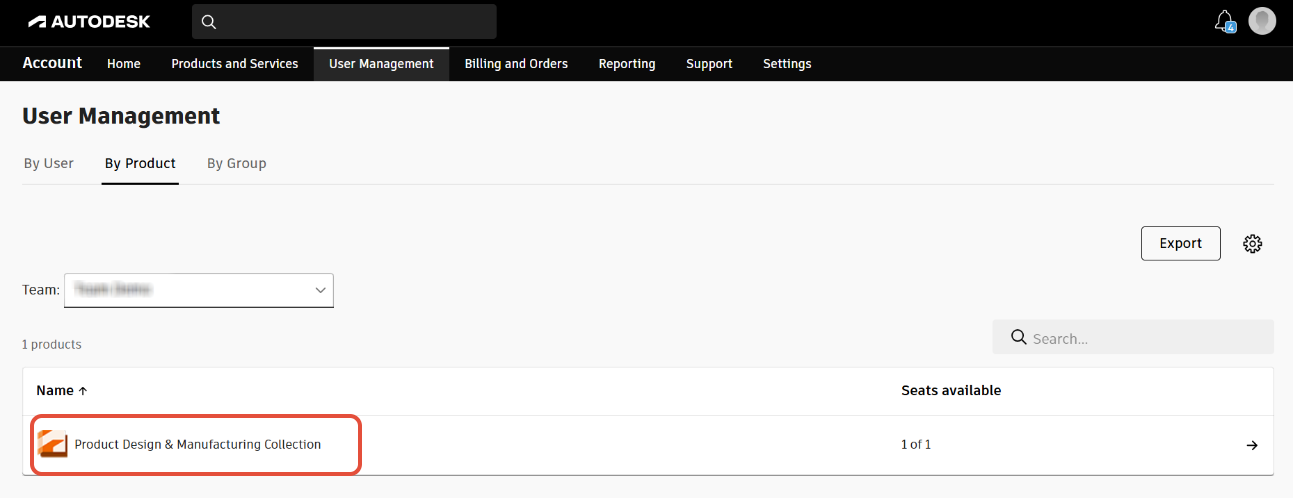The image size is (1293, 498).
Task: Select the User Management menu item
Action: click(381, 64)
